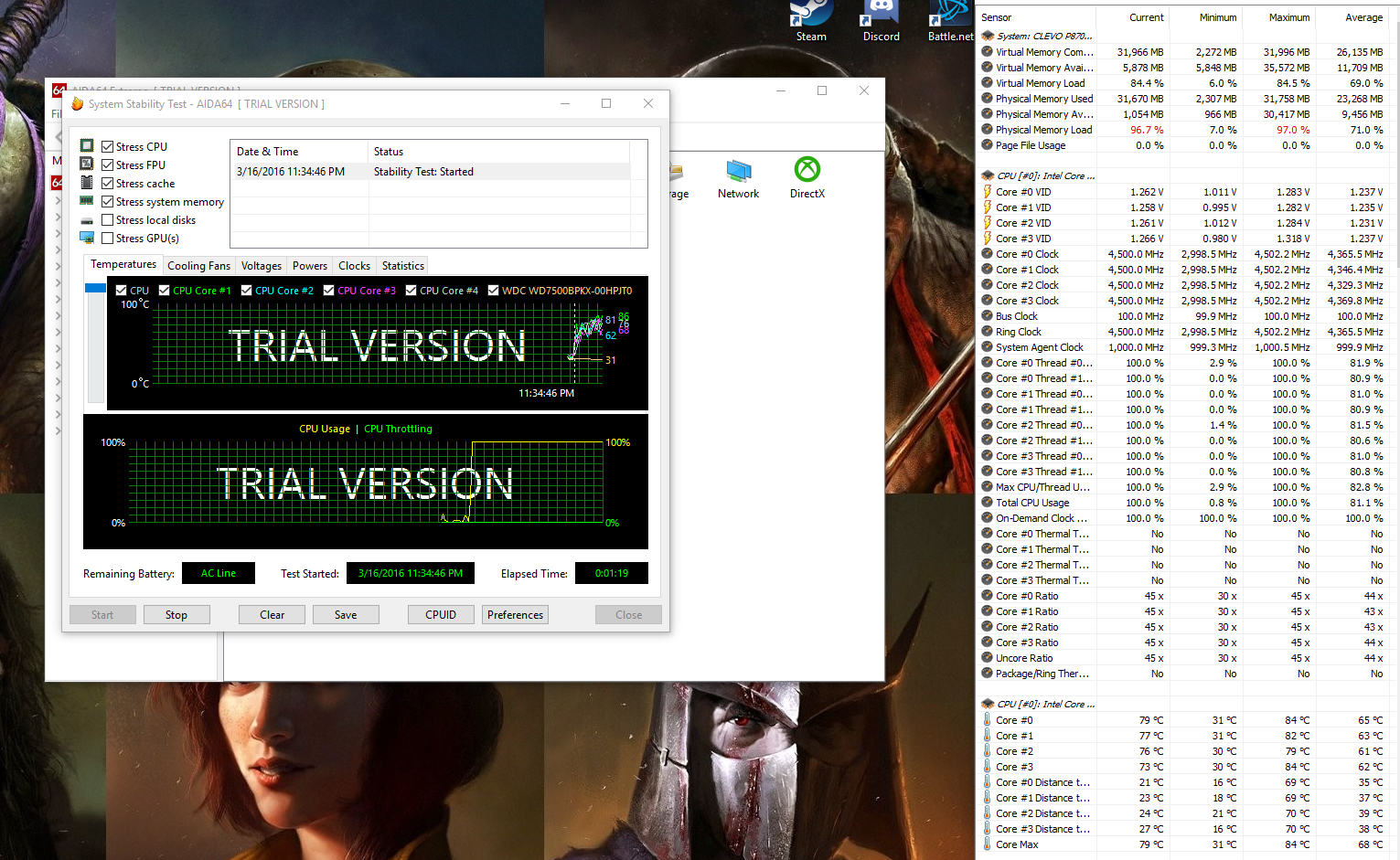Image resolution: width=1400 pixels, height=860 pixels.
Task: Open the Powers tab
Action: [x=310, y=266]
